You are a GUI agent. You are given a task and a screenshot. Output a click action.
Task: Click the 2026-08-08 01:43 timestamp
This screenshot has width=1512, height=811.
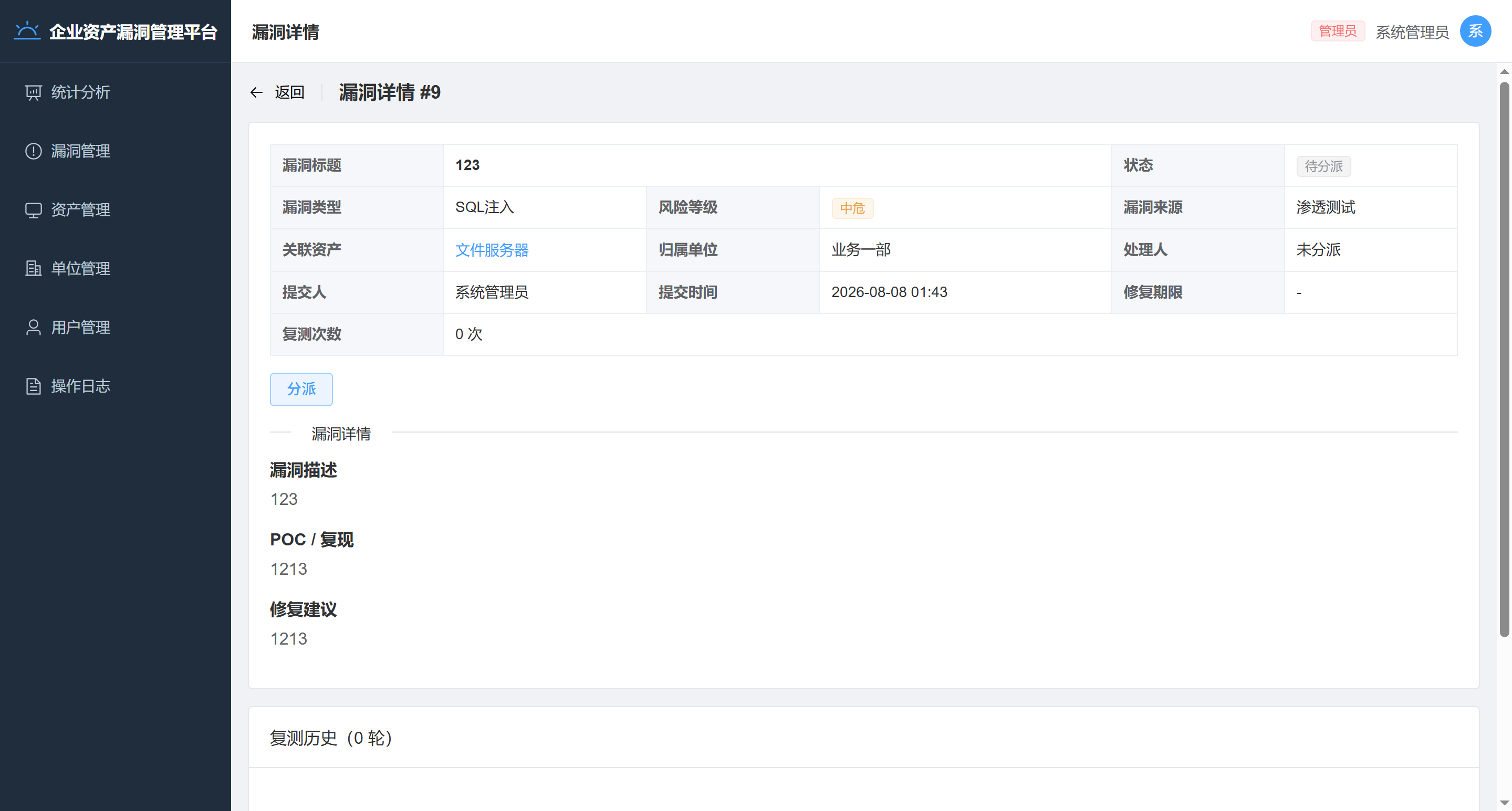tap(889, 292)
